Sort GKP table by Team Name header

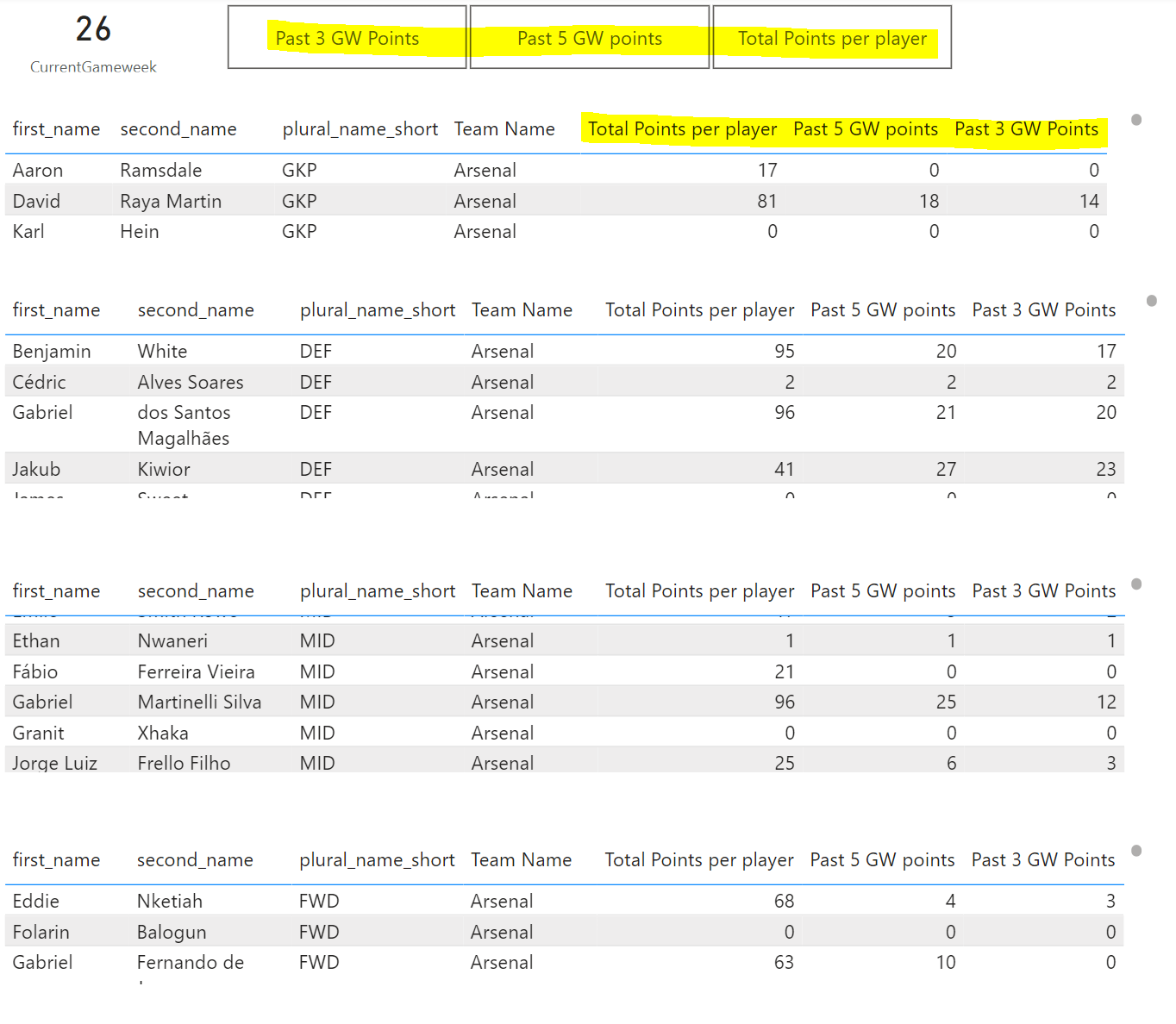tap(504, 129)
